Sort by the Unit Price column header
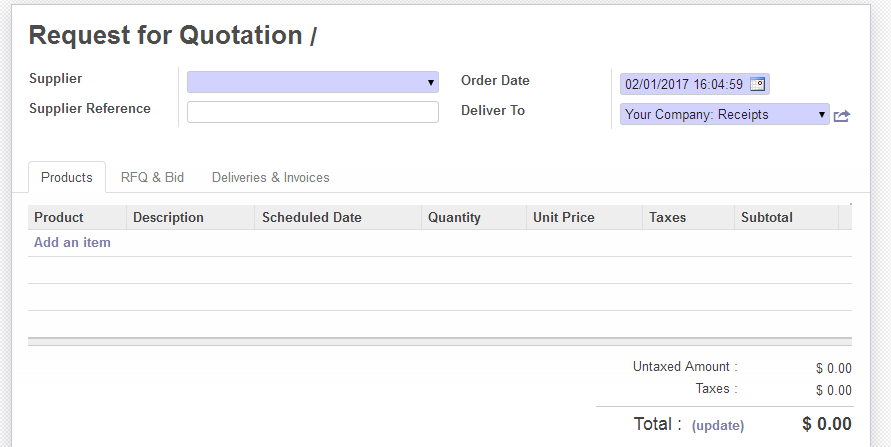This screenshot has height=447, width=891. (564, 217)
